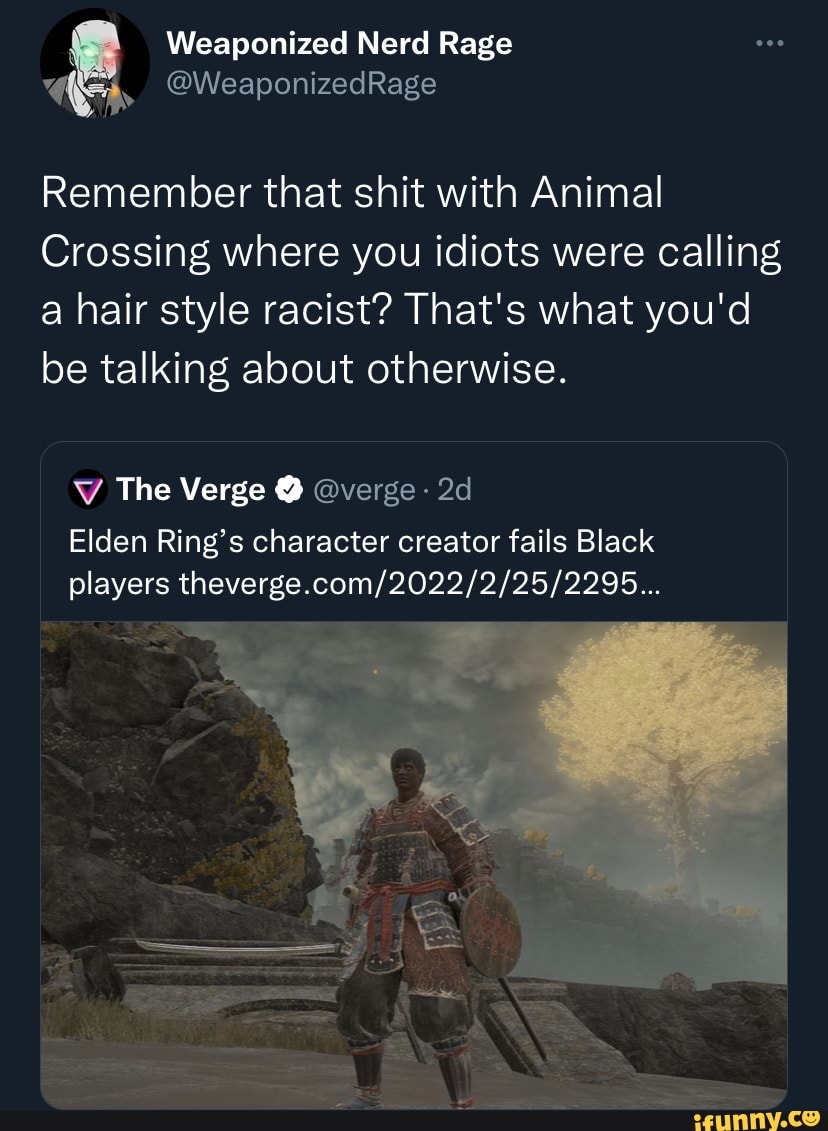The width and height of the screenshot is (828, 1131).
Task: Click the verified checkmark next to The Verge
Action: coord(290,489)
